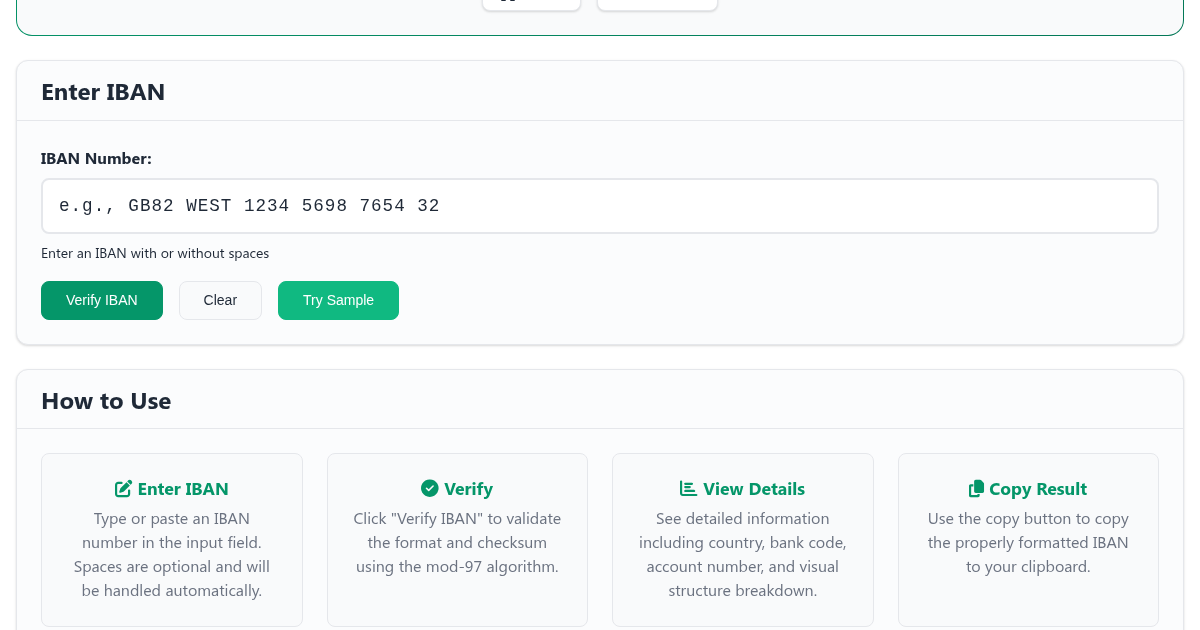This screenshot has width=1200, height=630.
Task: Click the 'View Details' step title text
Action: point(754,489)
